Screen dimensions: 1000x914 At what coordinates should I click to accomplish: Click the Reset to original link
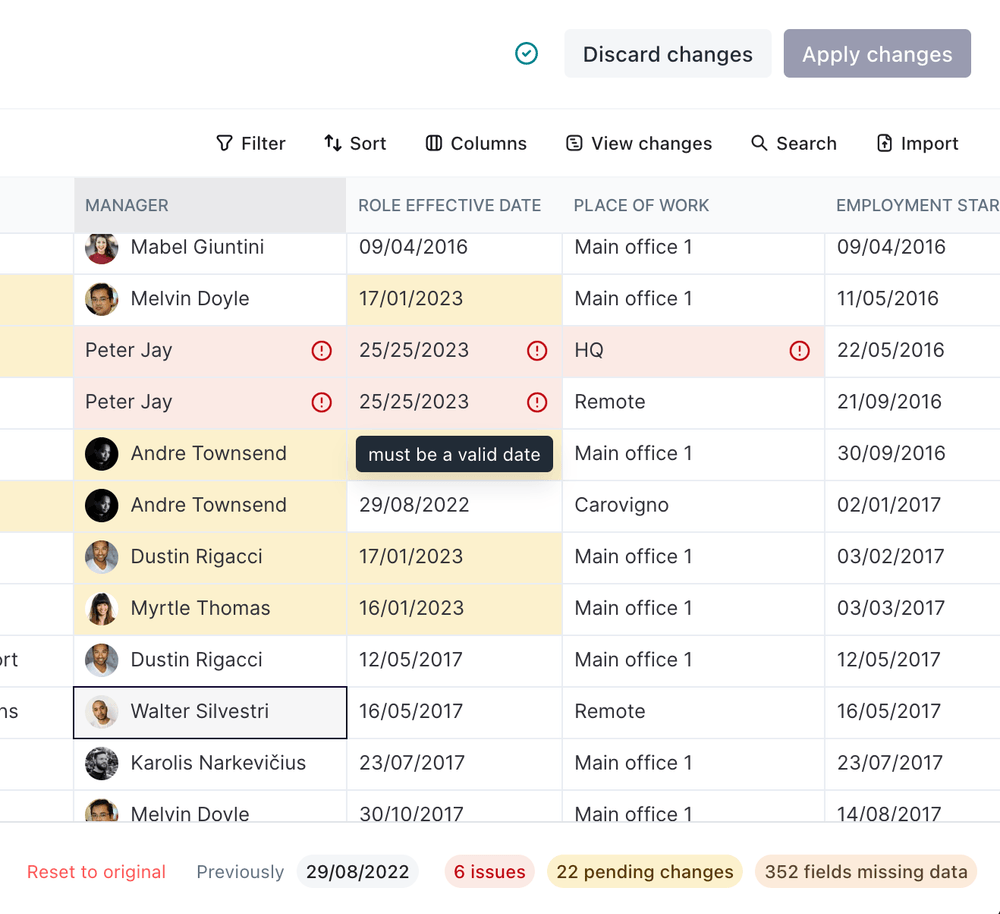click(96, 871)
